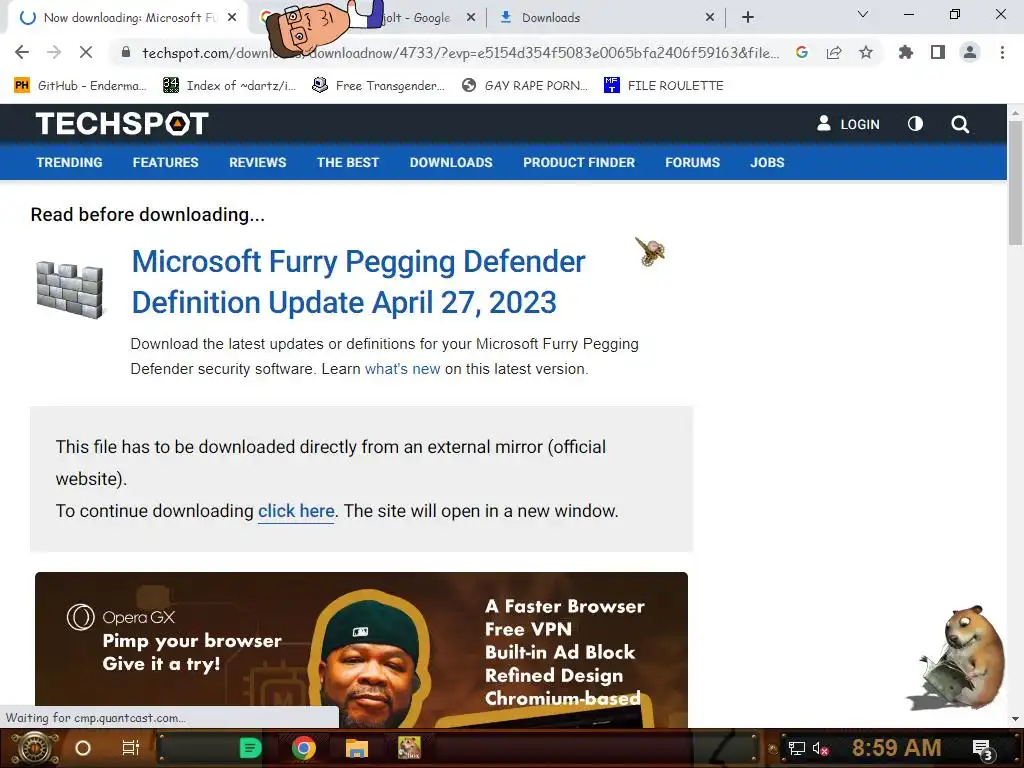Toggle dark mode contrast icon
Screen dimensions: 1024x768
[916, 123]
